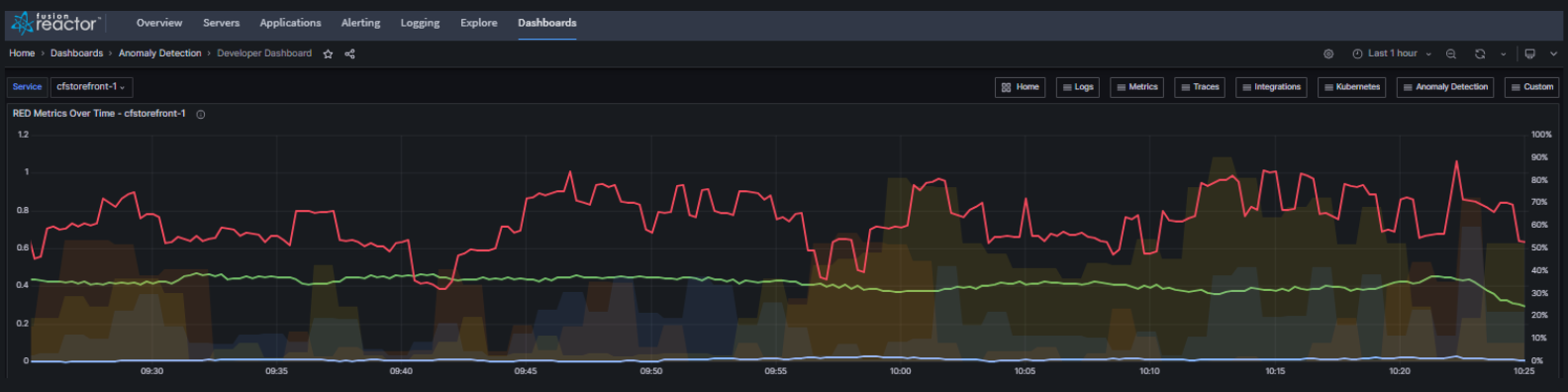Click the RED Metrics Over Time panel title
The height and width of the screenshot is (392, 1568).
[99, 114]
